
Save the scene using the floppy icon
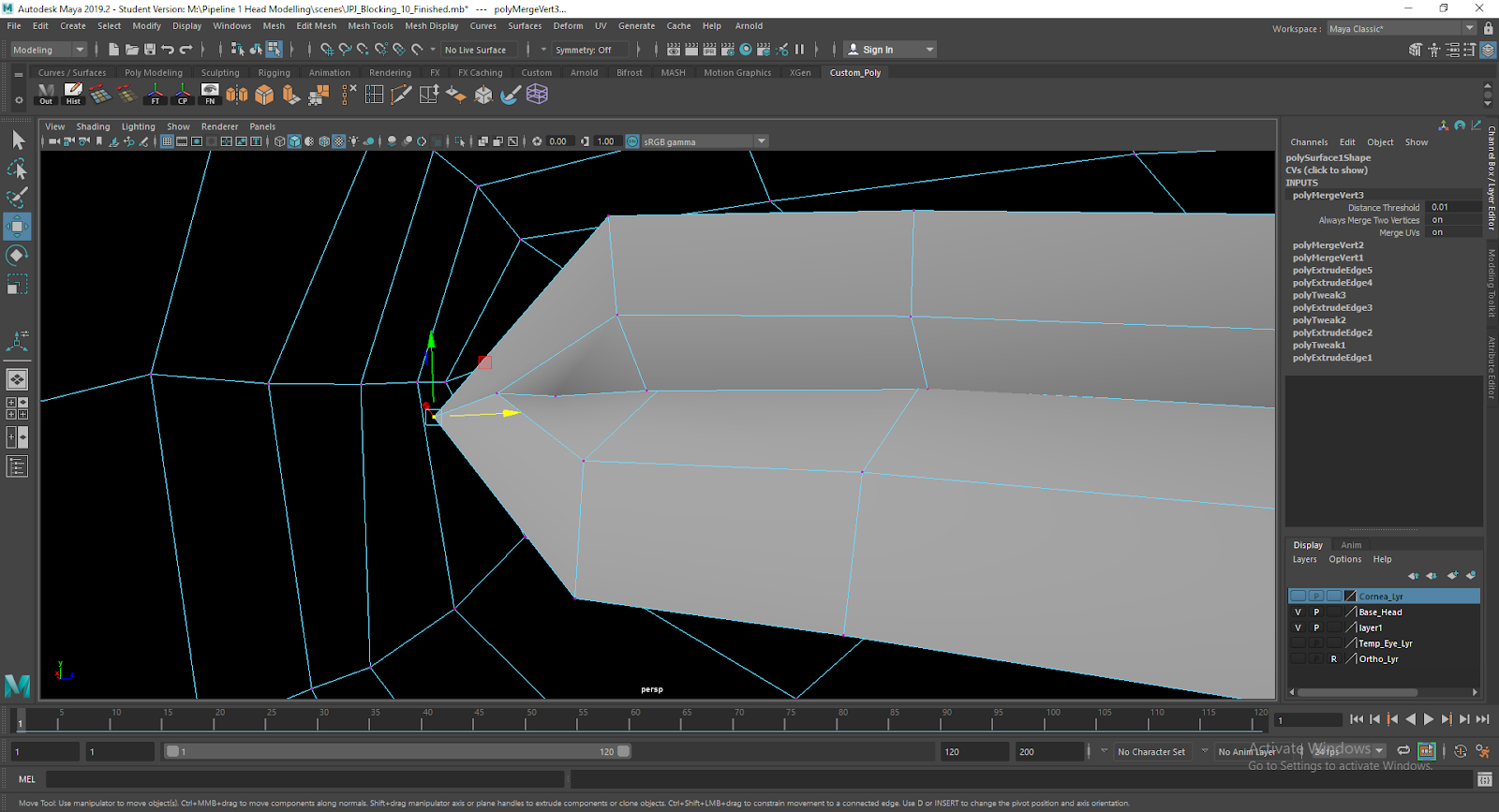click(150, 50)
